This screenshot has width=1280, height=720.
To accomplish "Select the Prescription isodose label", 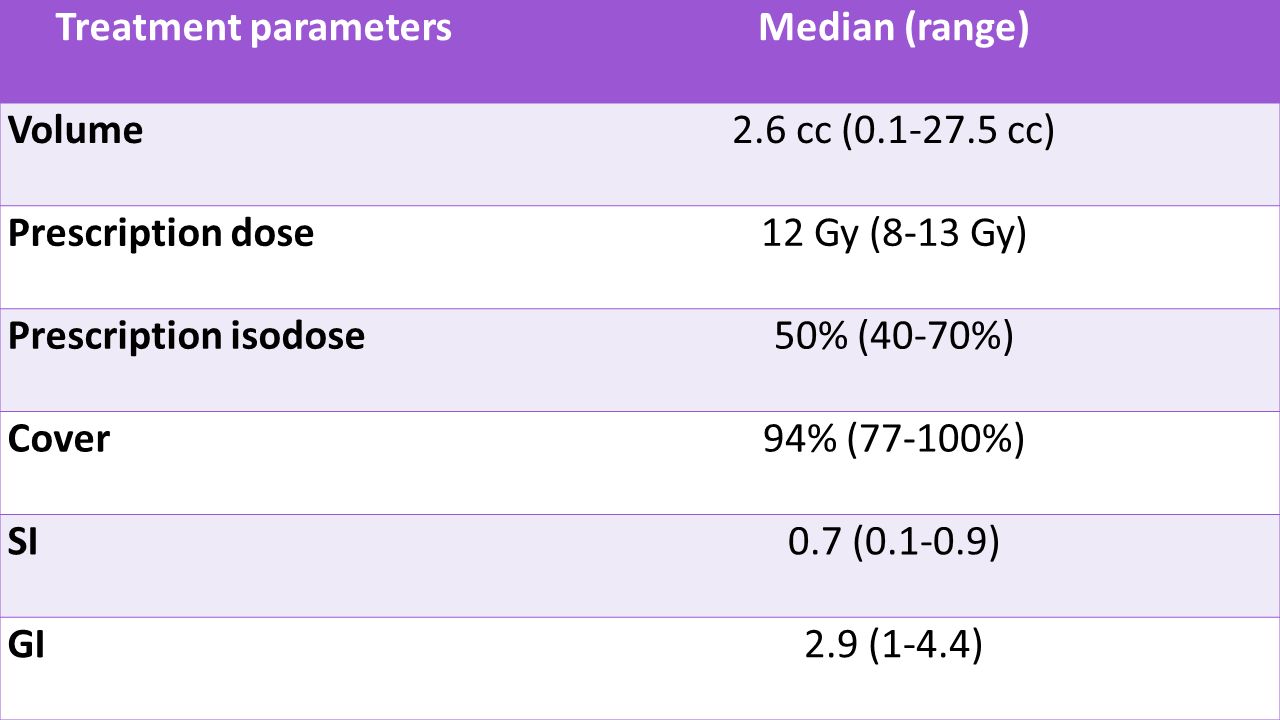I will tap(186, 336).
